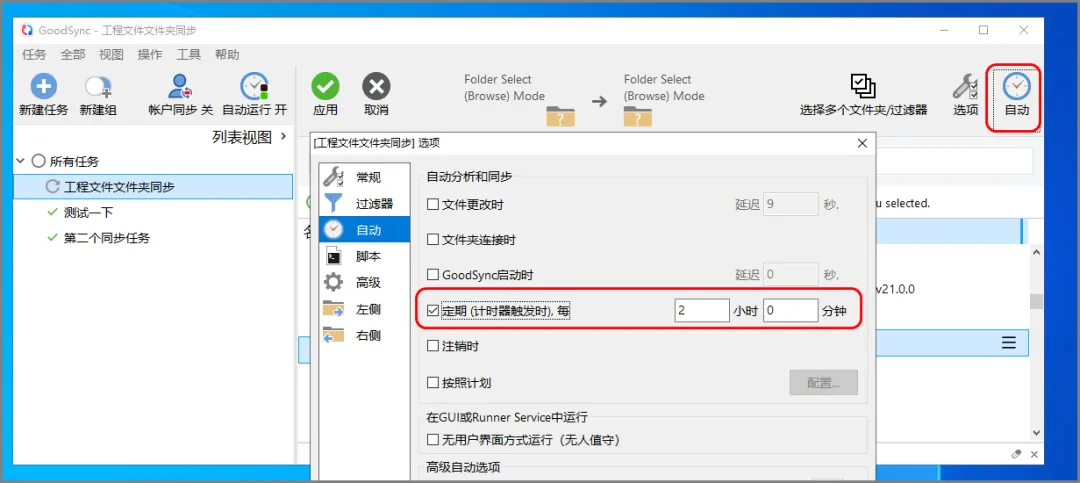Collapse the 所有任务 tree arrow
Image resolution: width=1080 pixels, height=483 pixels.
[x=20, y=161]
